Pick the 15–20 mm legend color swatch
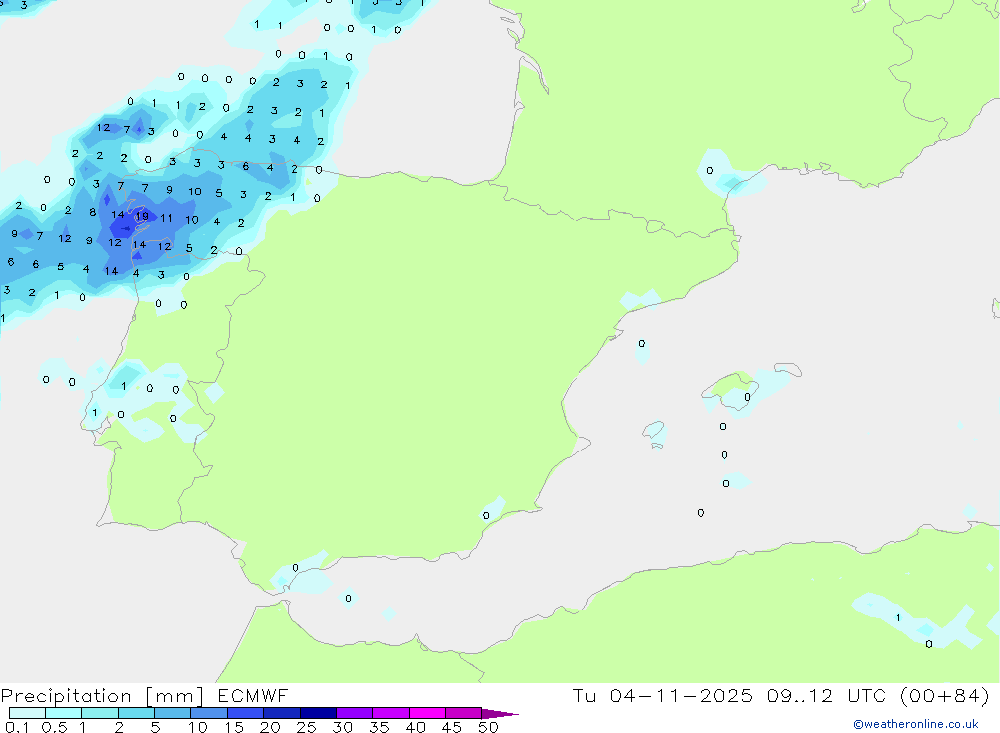This screenshot has height=733, width=1000. point(245,713)
